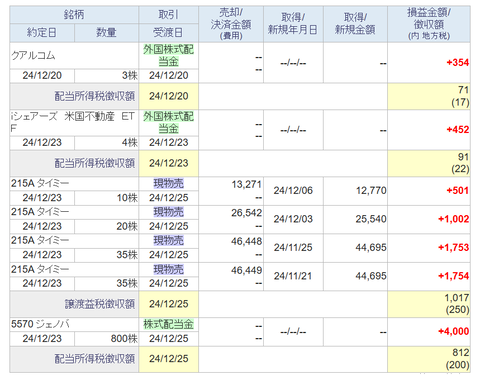Click the 13,271 sale amount
This screenshot has width=480, height=380.
coord(247,184)
